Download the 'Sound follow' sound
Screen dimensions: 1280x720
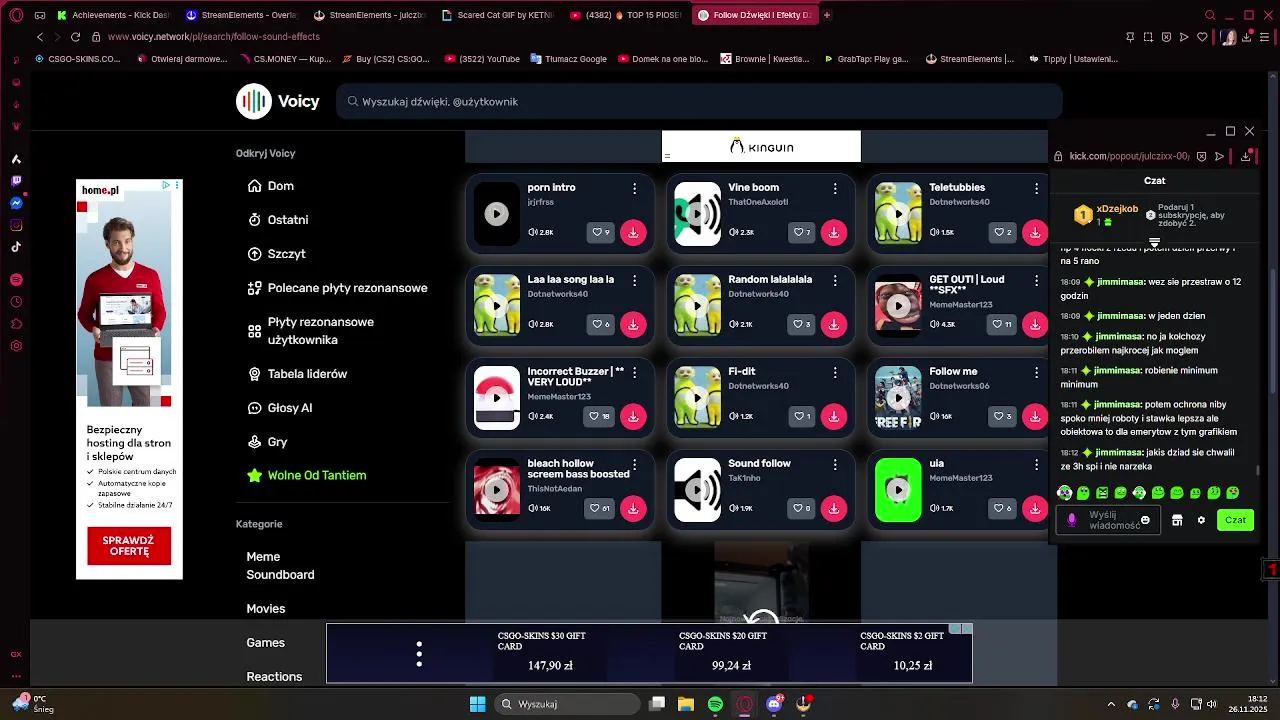tap(834, 508)
